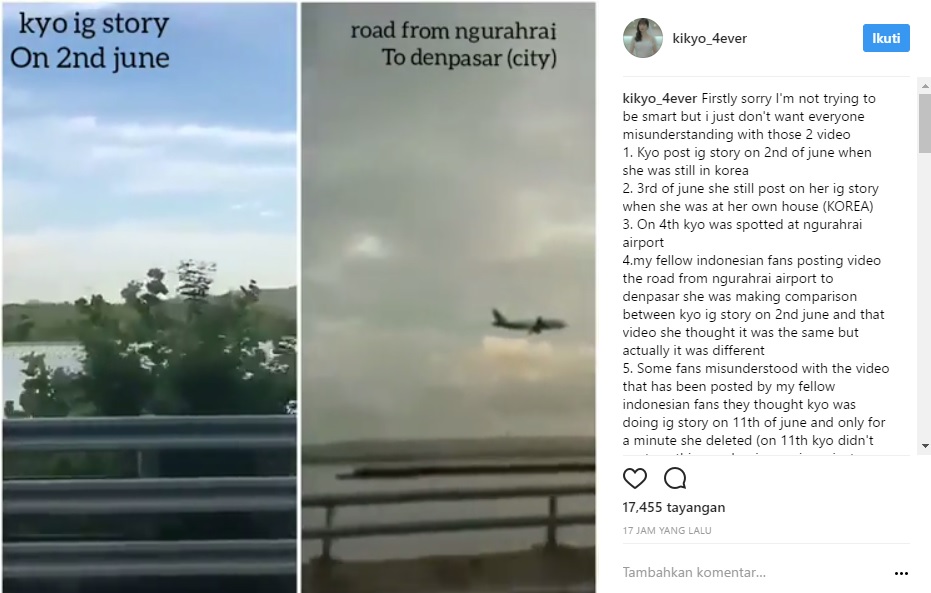Viewport: 931px width, 593px height.
Task: Open kikyo_4ever profile from header username
Action: click(x=710, y=39)
